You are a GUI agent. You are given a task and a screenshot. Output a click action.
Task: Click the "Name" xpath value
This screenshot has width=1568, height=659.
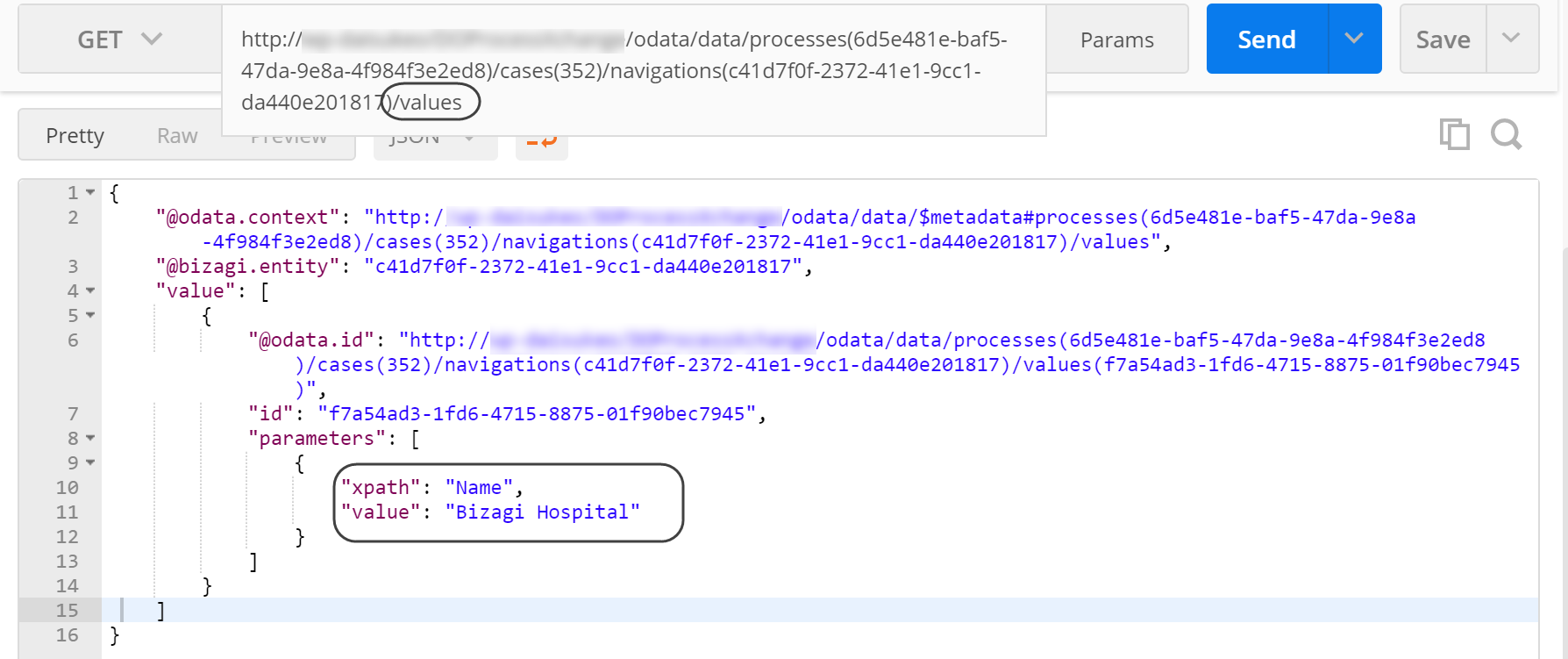pos(479,487)
